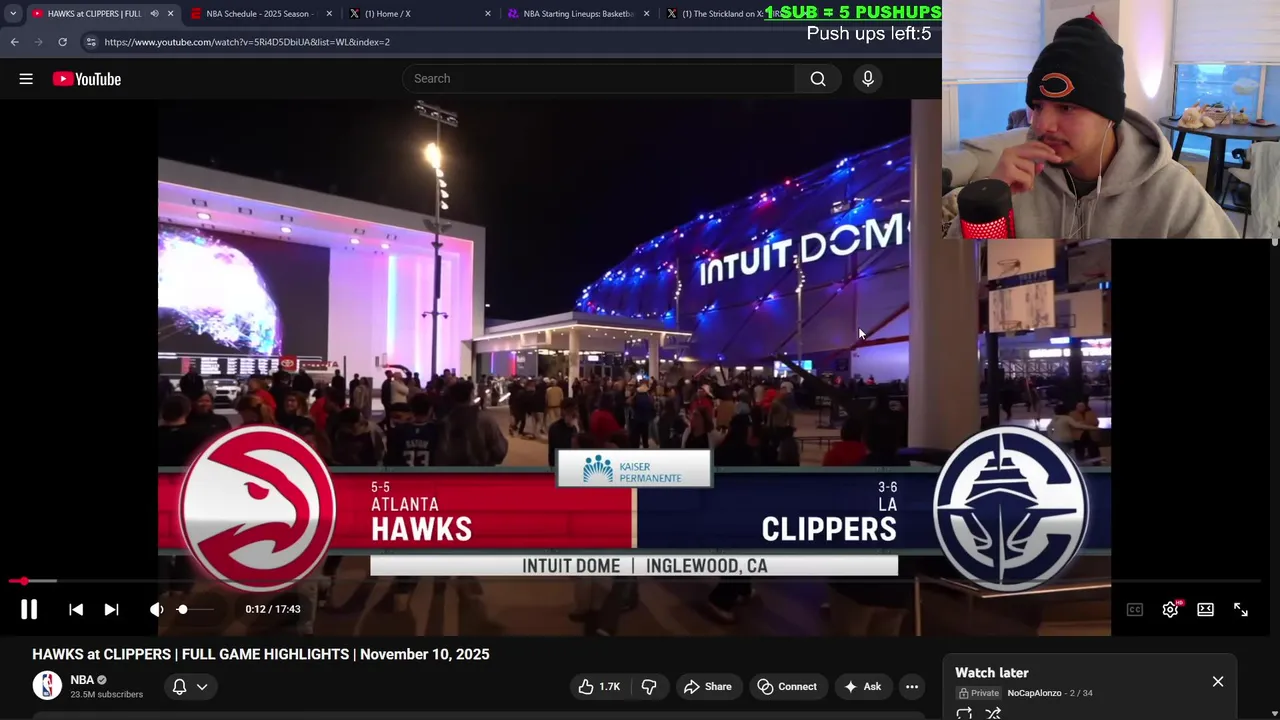Close the HAWKS at CLIPPERS tab
Viewport: 1280px width, 720px height.
(170, 14)
